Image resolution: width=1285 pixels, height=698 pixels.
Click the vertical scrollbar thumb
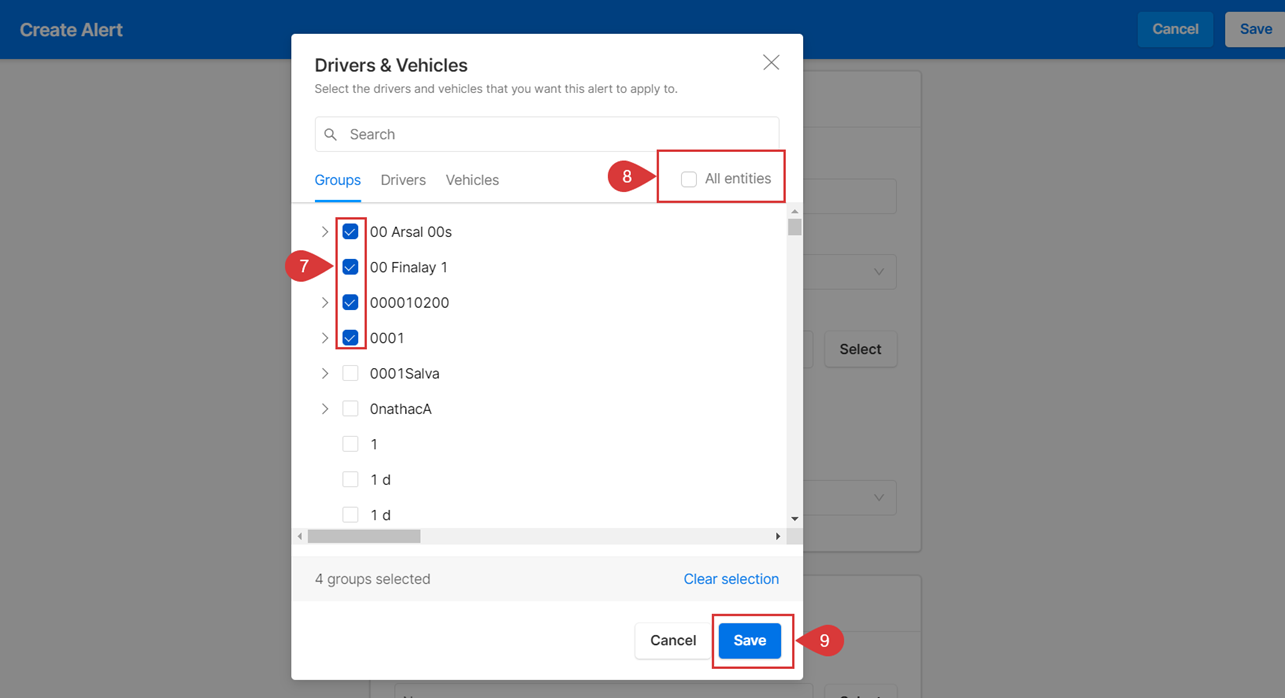795,227
